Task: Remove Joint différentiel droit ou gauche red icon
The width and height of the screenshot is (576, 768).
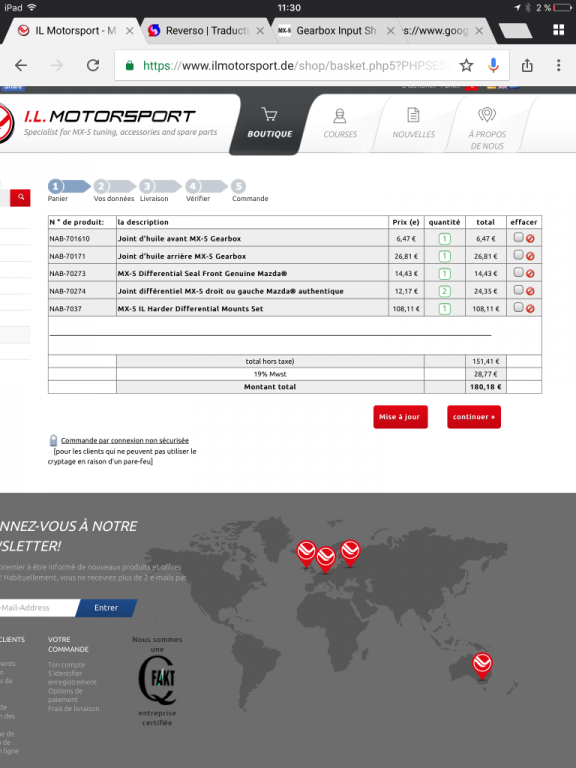Action: coord(530,291)
